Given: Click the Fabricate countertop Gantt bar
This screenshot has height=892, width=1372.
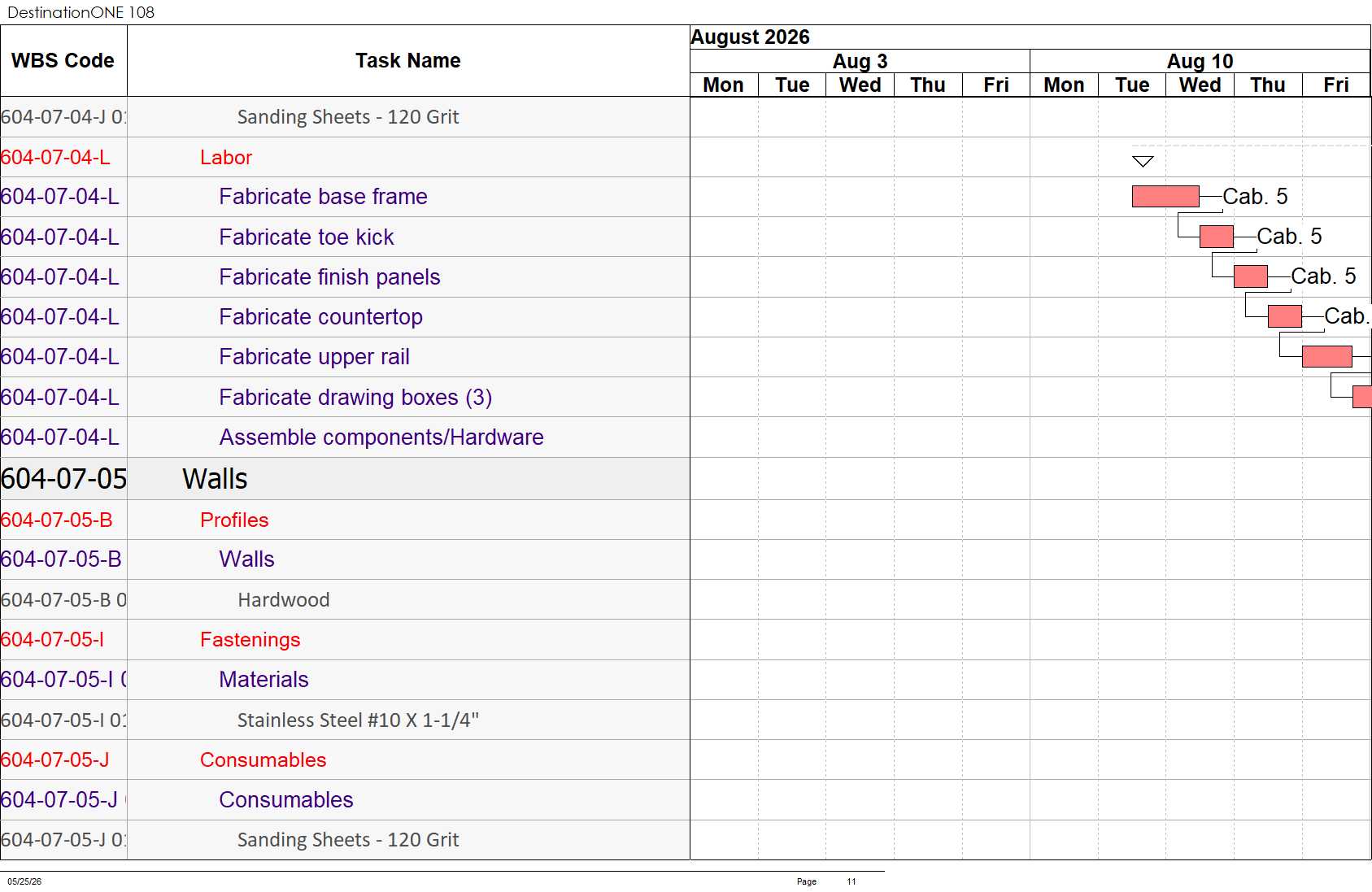Looking at the screenshot, I should tap(1285, 316).
